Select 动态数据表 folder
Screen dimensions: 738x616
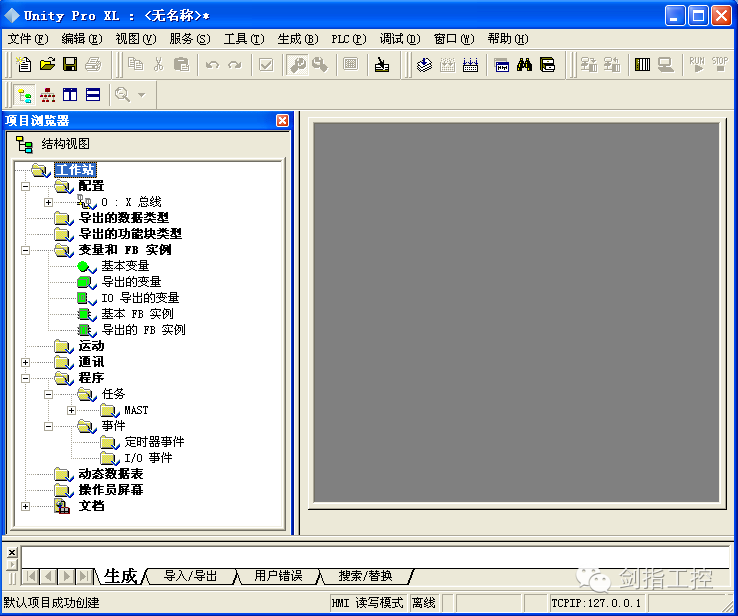[x=111, y=474]
